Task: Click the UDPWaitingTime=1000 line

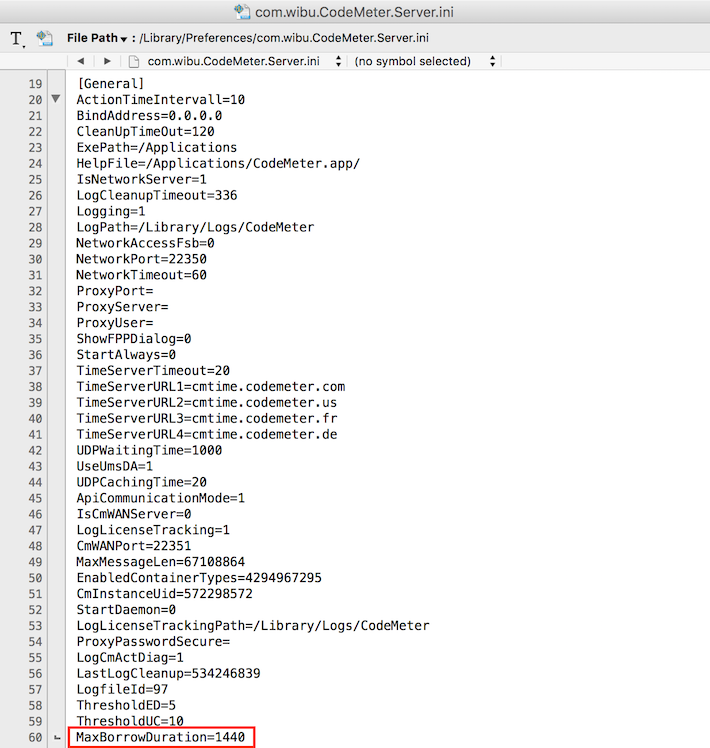Action: [x=149, y=450]
